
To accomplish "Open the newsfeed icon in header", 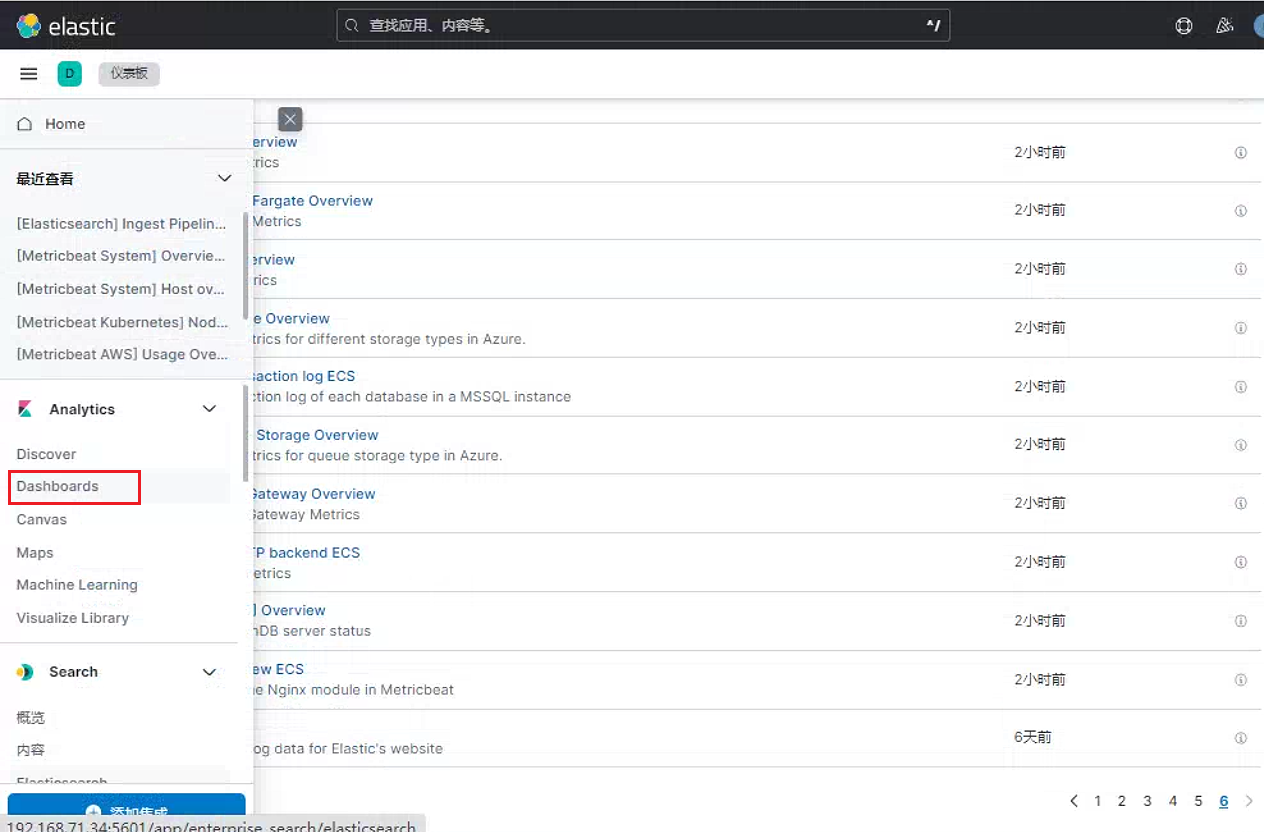I will (x=1224, y=26).
